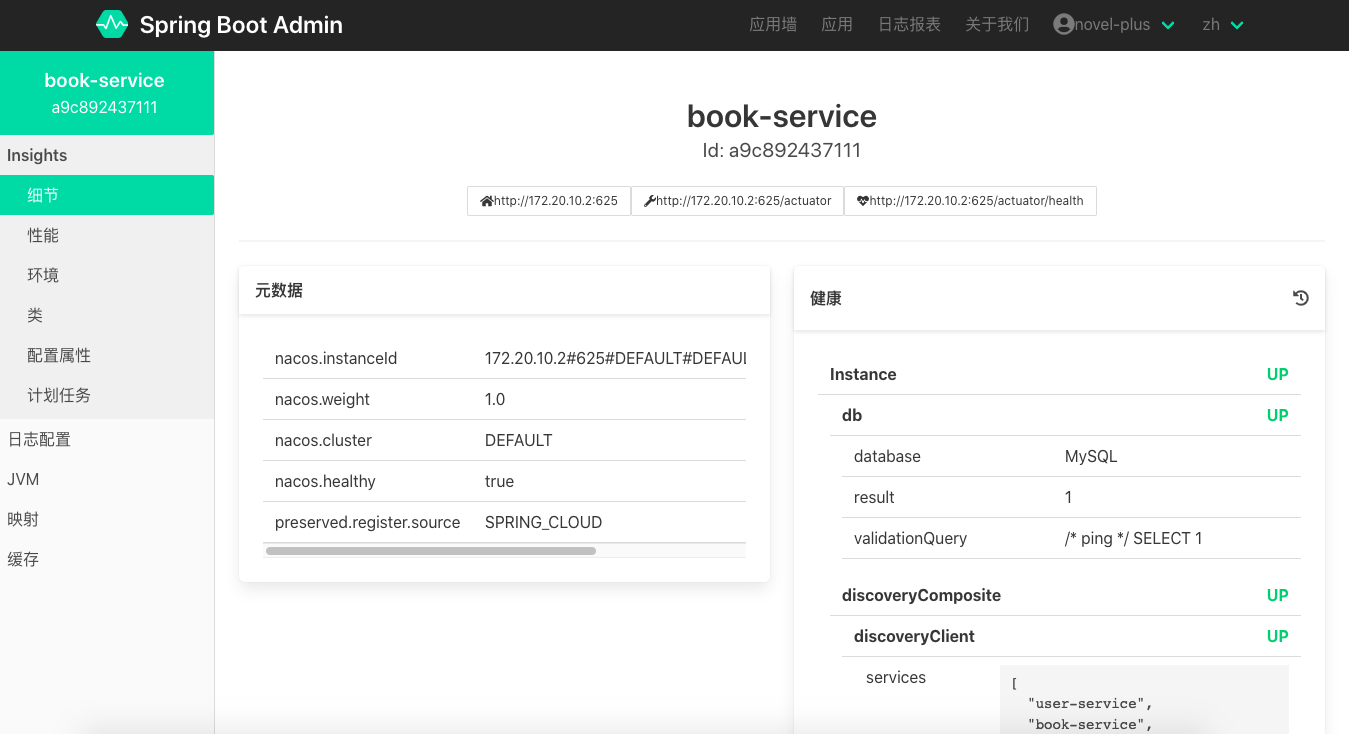Screen dimensions: 1349x734
Task: Click the user avatar icon beside novel-plus
Action: coord(1064,24)
